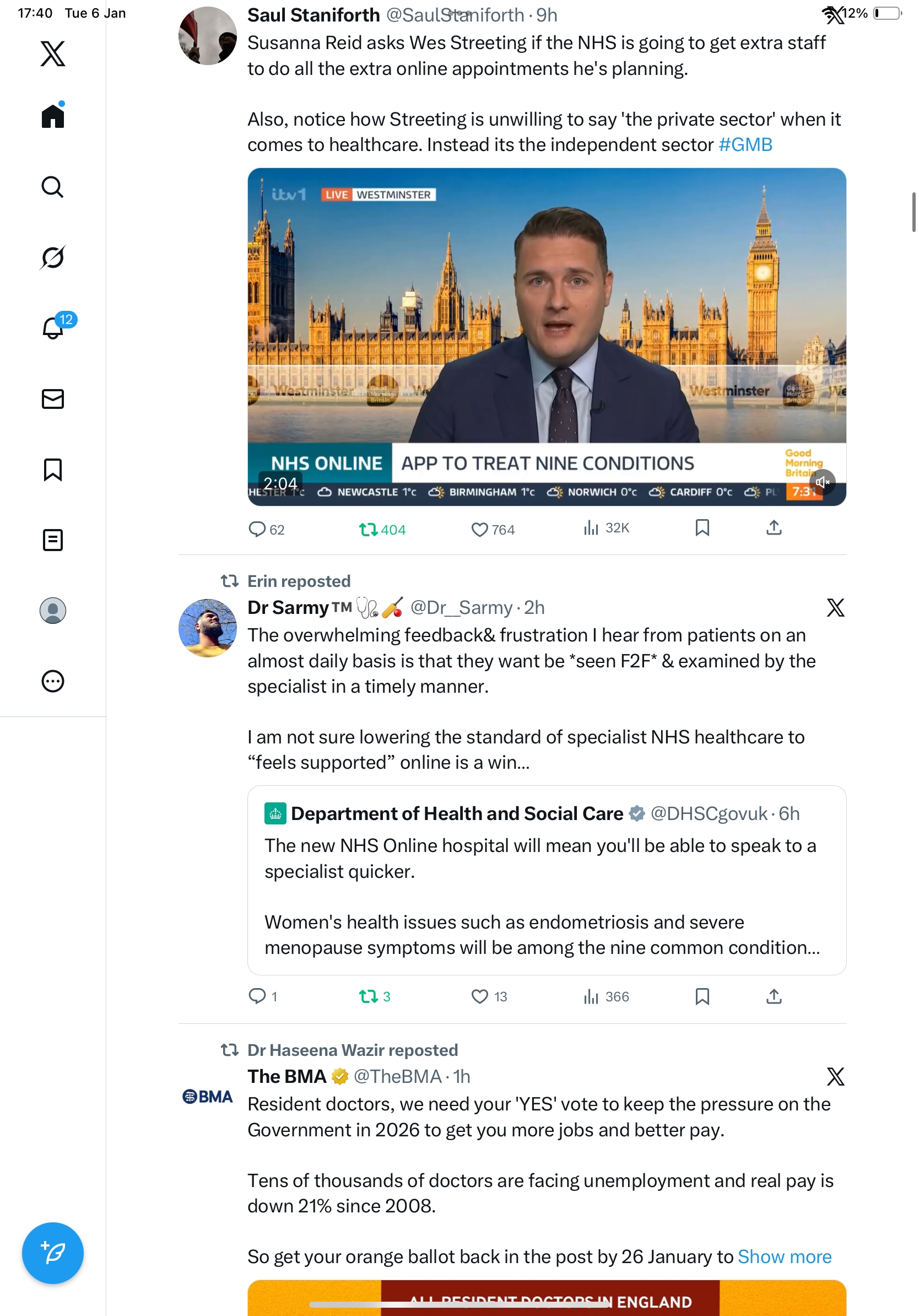The height and width of the screenshot is (1316, 919).
Task: Open Bookmarks in the sidebar
Action: [x=53, y=470]
